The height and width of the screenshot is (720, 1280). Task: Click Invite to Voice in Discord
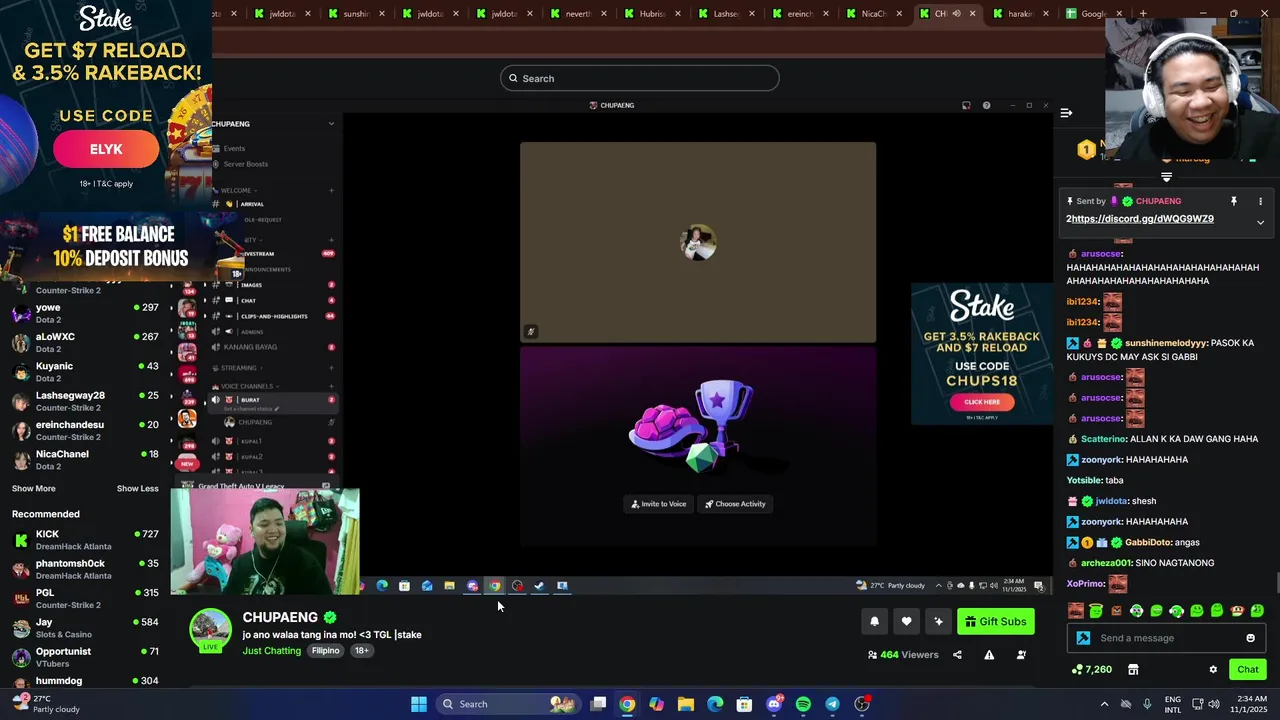pyautogui.click(x=660, y=504)
